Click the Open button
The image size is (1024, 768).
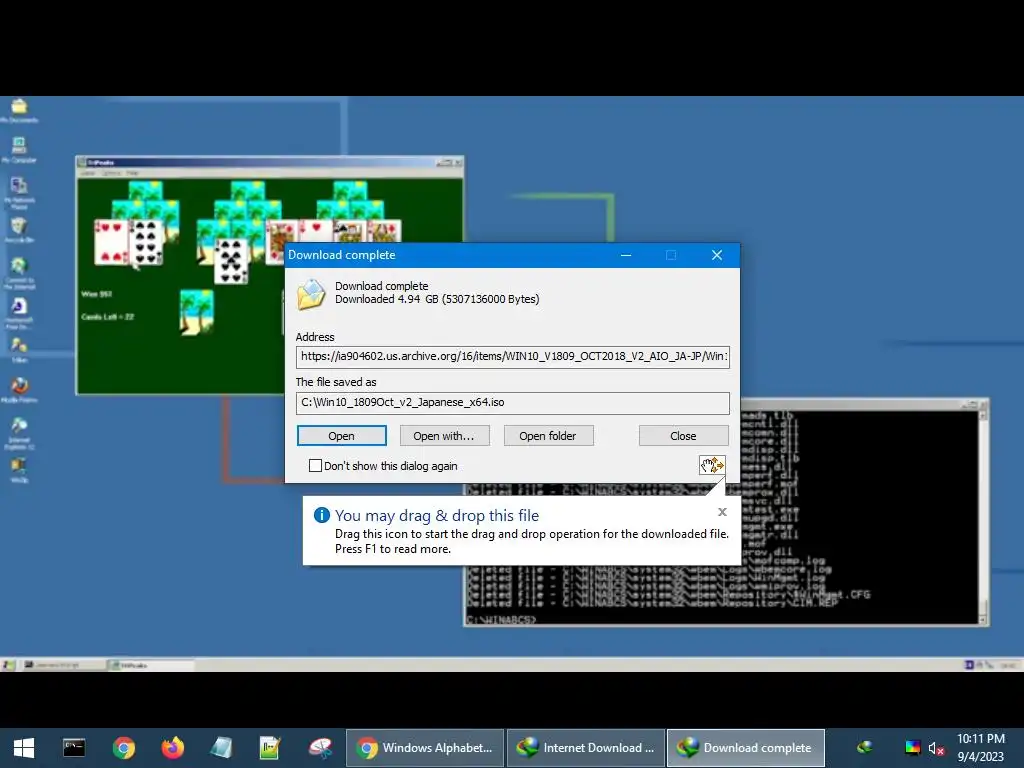[342, 436]
